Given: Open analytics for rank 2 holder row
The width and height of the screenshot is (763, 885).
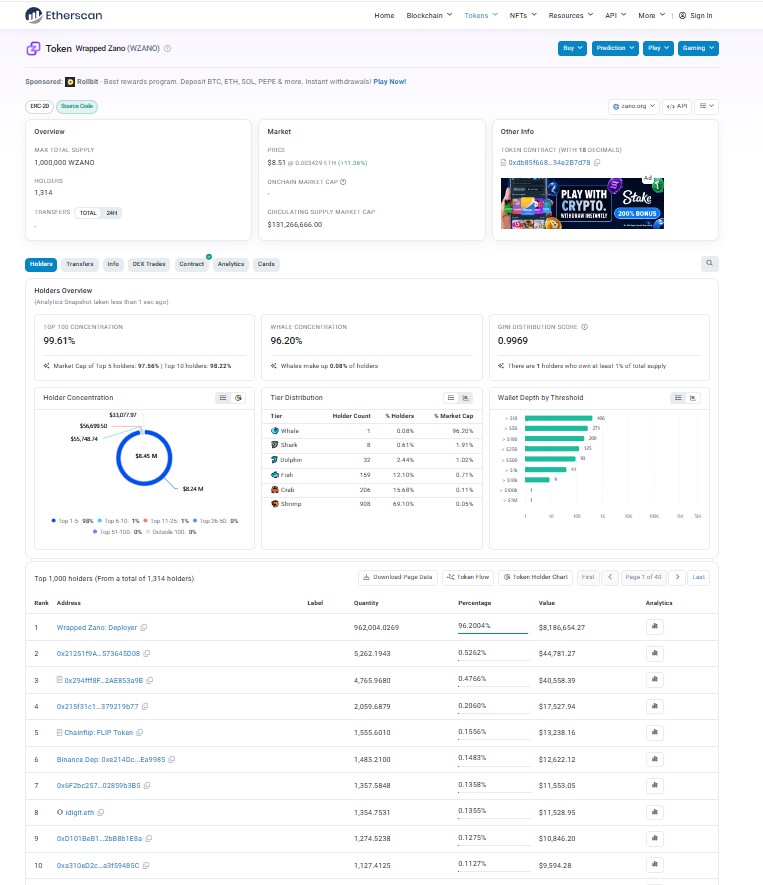Looking at the screenshot, I should [x=655, y=654].
